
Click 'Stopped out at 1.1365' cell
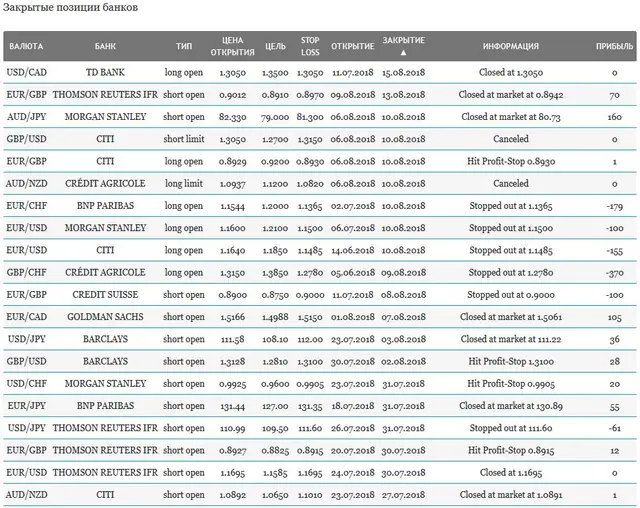(511, 206)
